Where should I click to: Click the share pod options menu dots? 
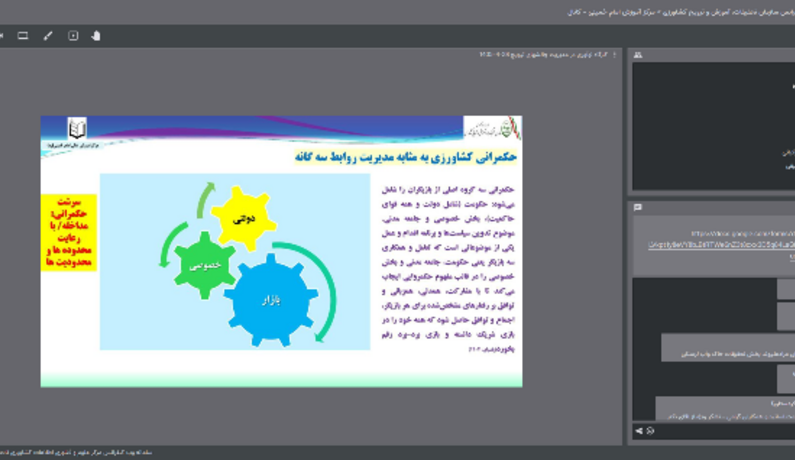click(x=615, y=55)
